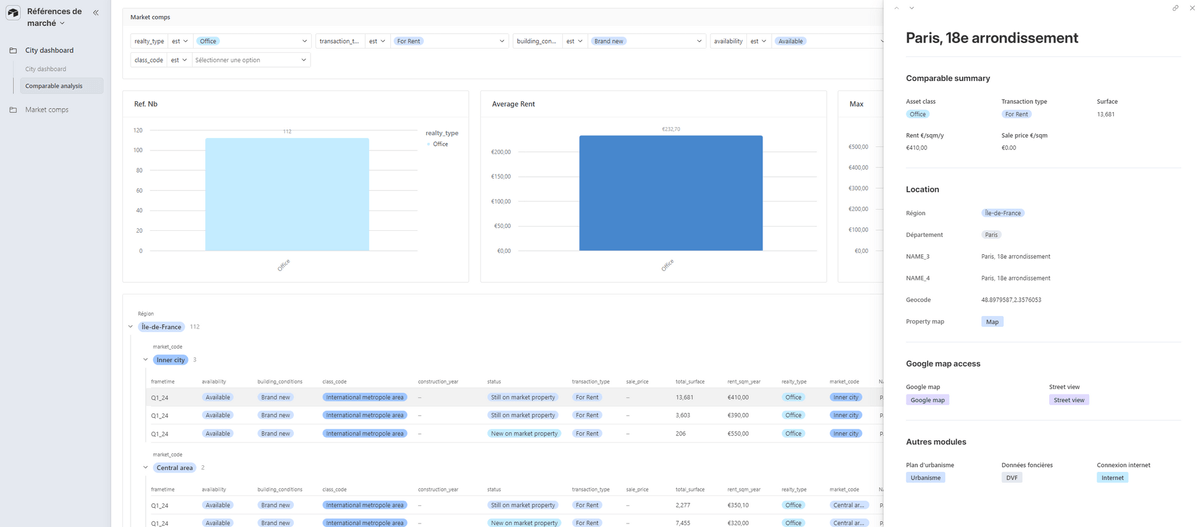Click the Références de marché logo icon

click(x=13, y=13)
